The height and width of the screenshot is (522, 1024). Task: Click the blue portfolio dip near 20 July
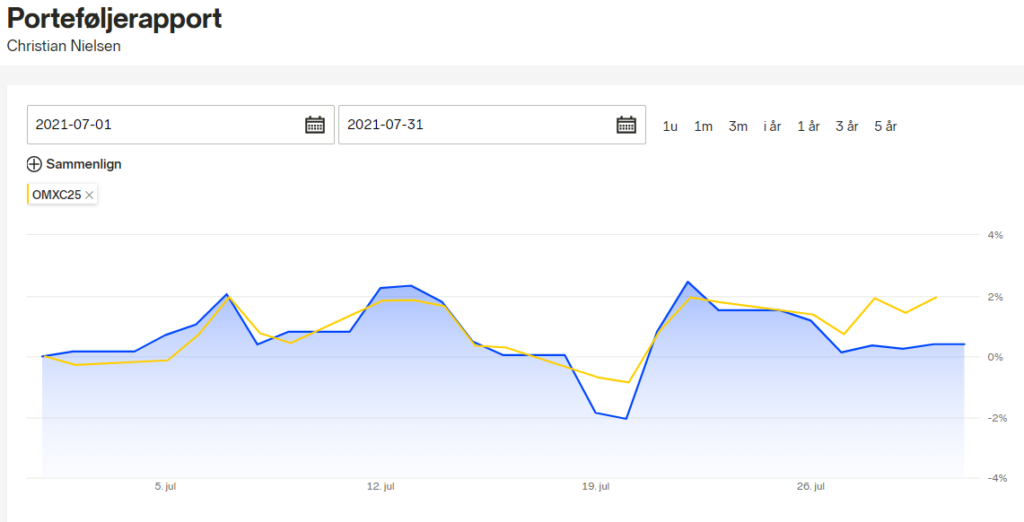click(626, 418)
